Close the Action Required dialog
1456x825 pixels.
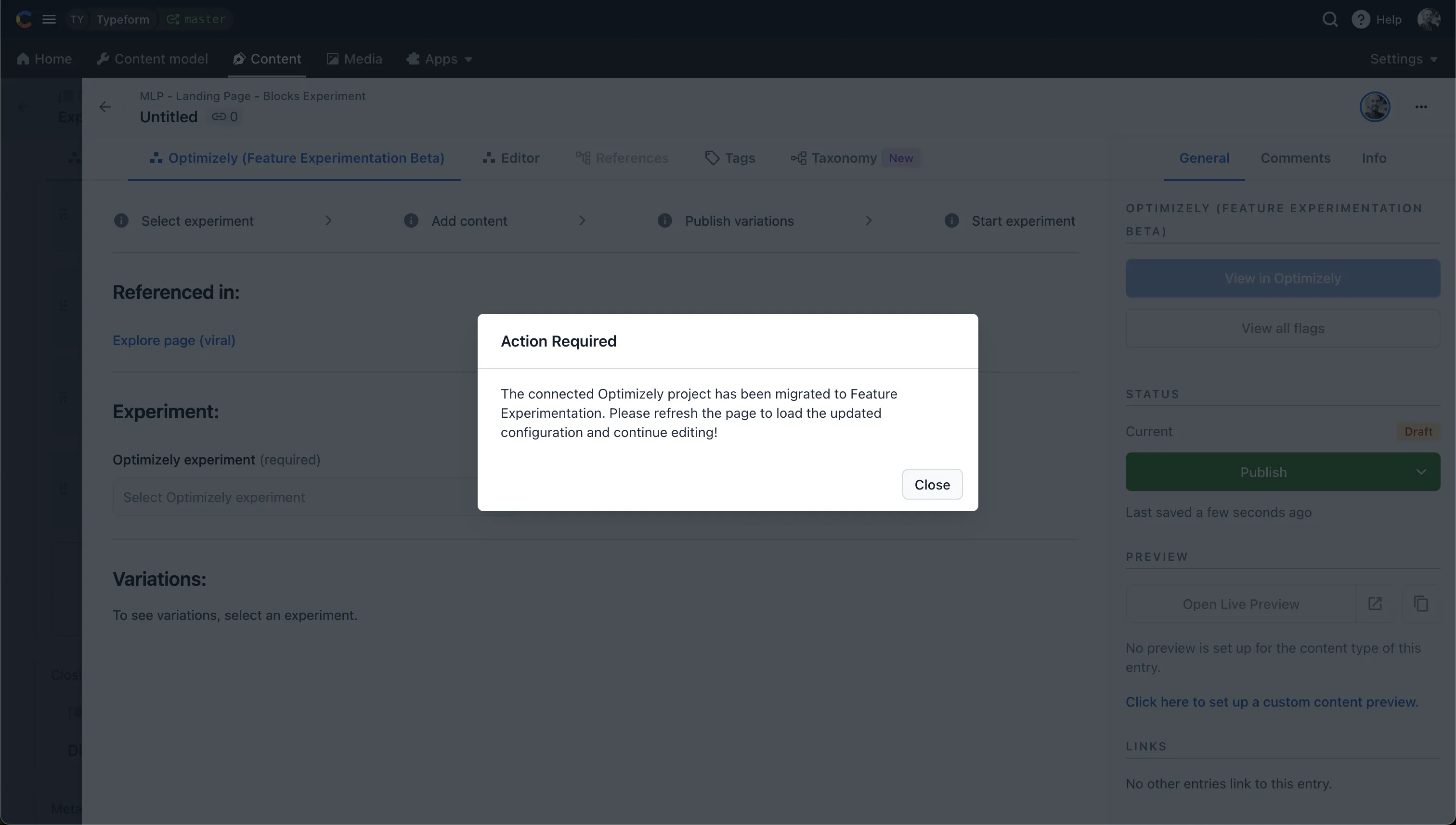click(x=932, y=485)
